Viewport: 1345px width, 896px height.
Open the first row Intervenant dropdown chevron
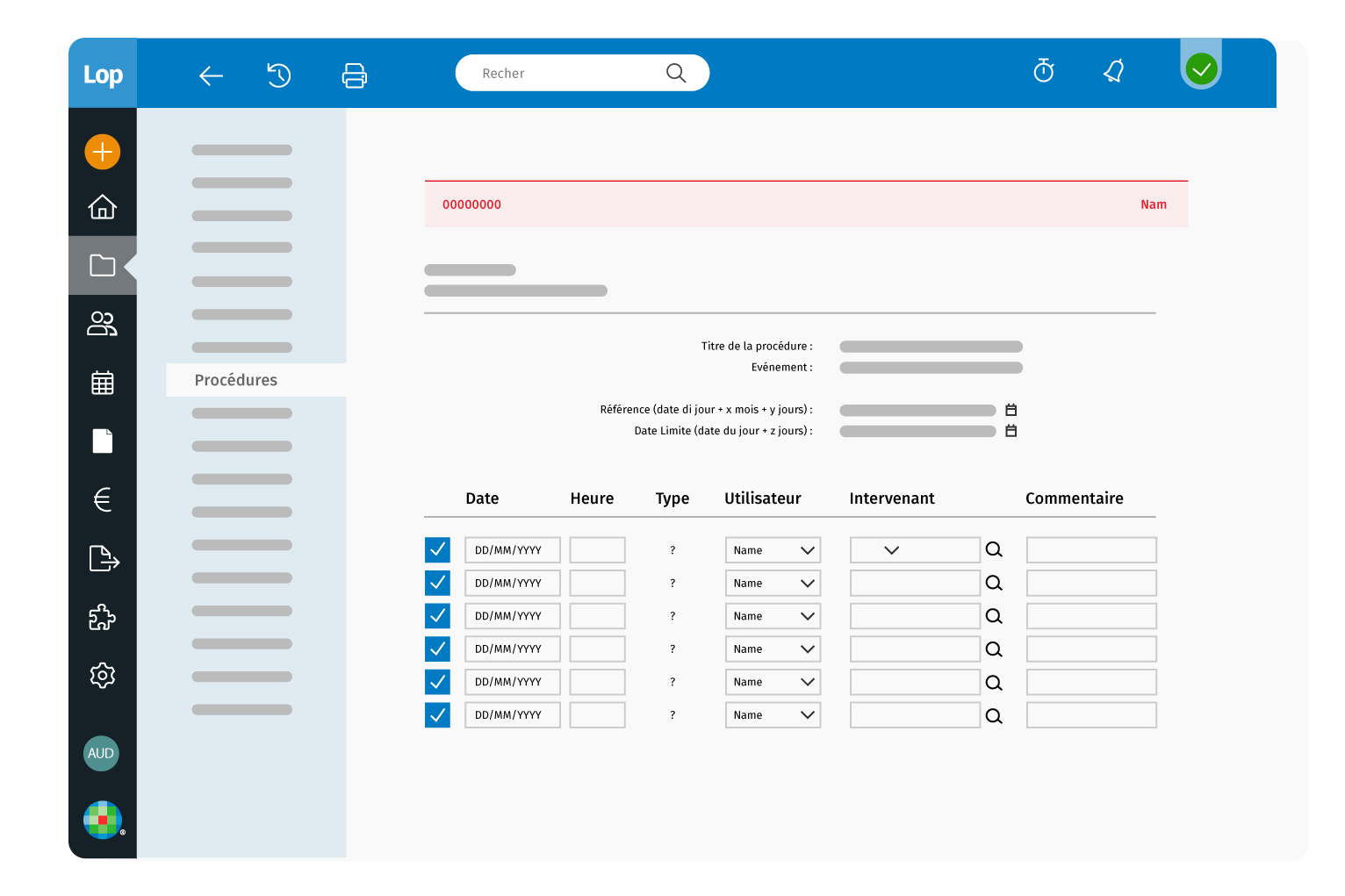891,550
